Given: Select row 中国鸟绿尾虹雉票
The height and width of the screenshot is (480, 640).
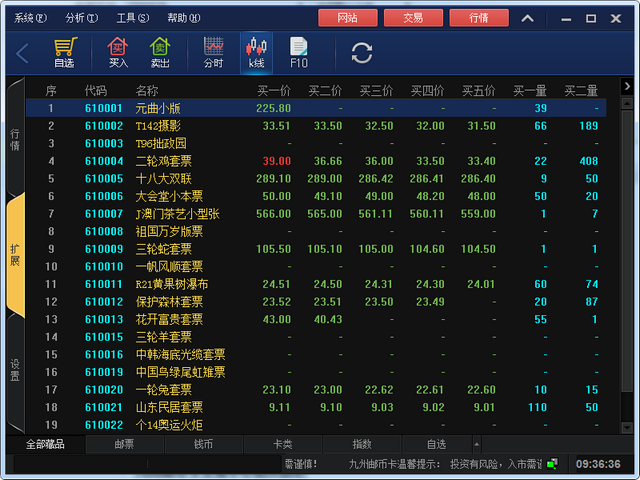Looking at the screenshot, I should 316,372.
